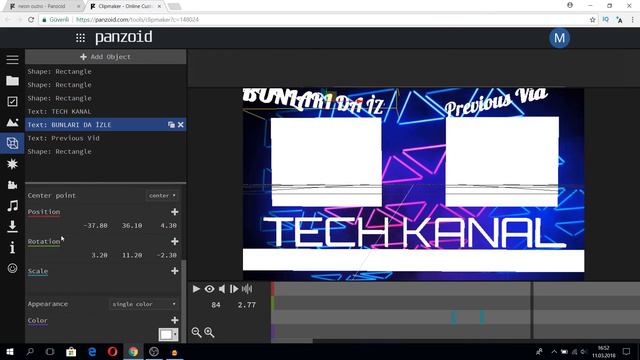Click the Scale property label
This screenshot has height=360, width=640.
click(x=38, y=271)
